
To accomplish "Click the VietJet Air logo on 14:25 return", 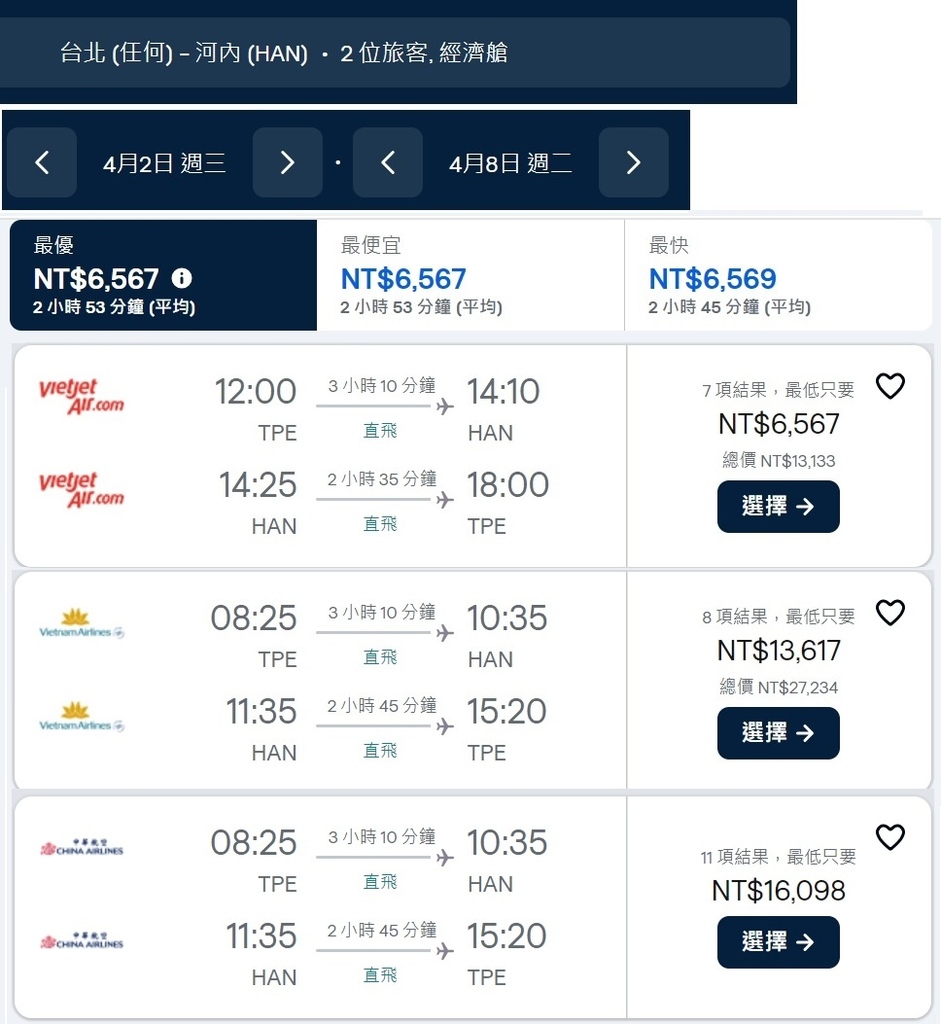I will point(82,489).
